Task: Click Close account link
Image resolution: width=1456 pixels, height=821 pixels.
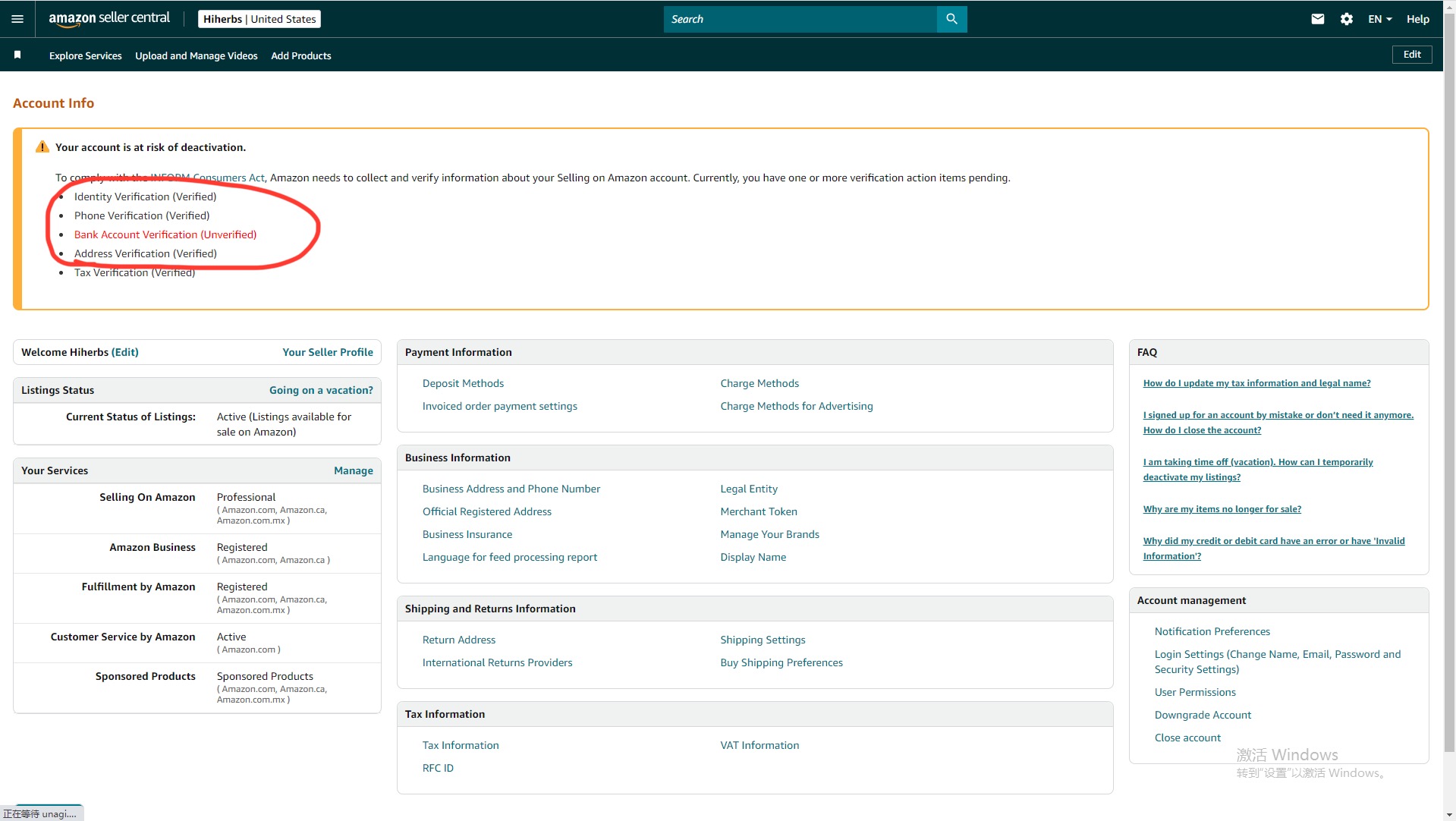Action: [x=1187, y=738]
